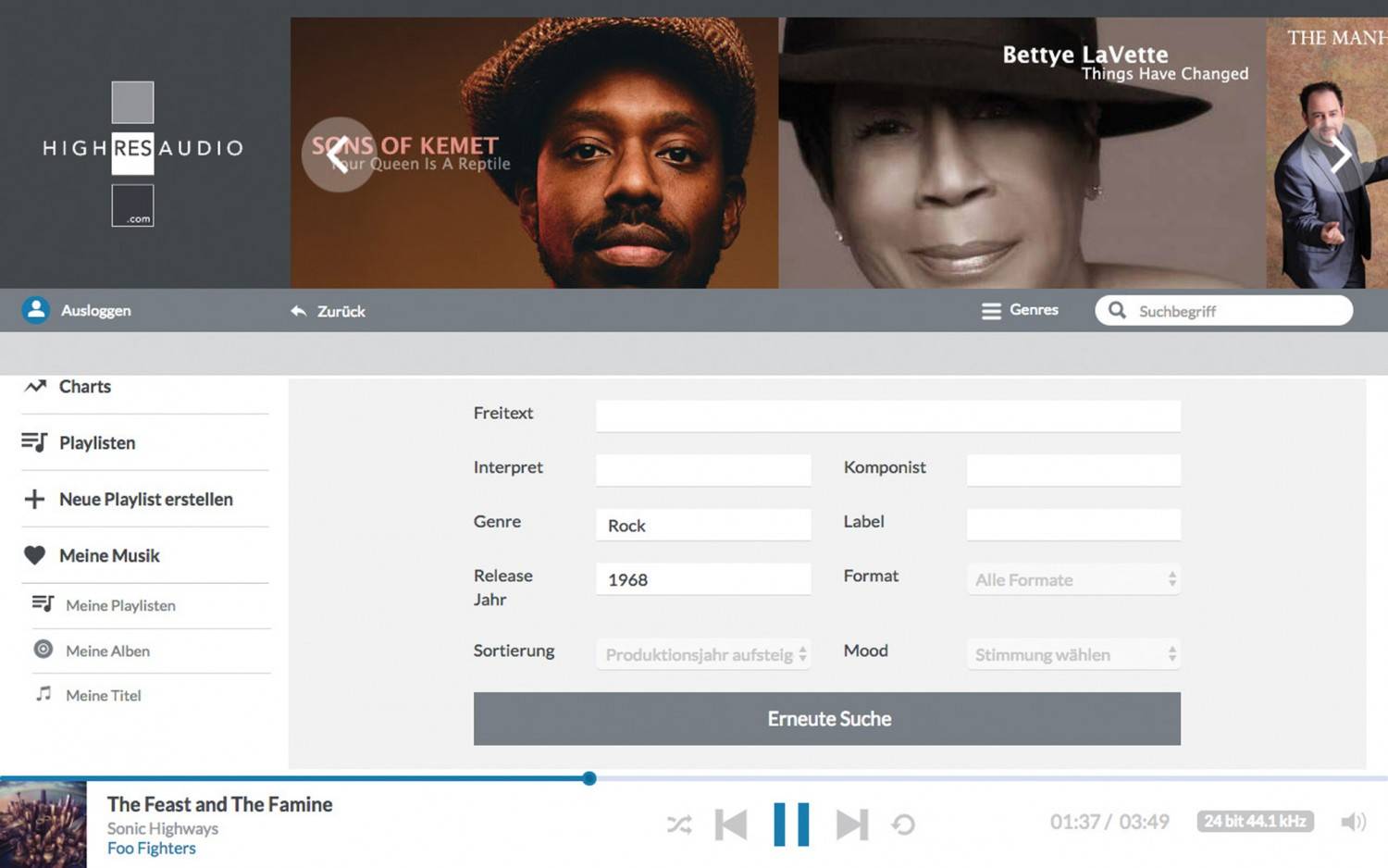This screenshot has height=868, width=1388.
Task: Open the Sons of Kemet album banner
Action: coord(534,153)
